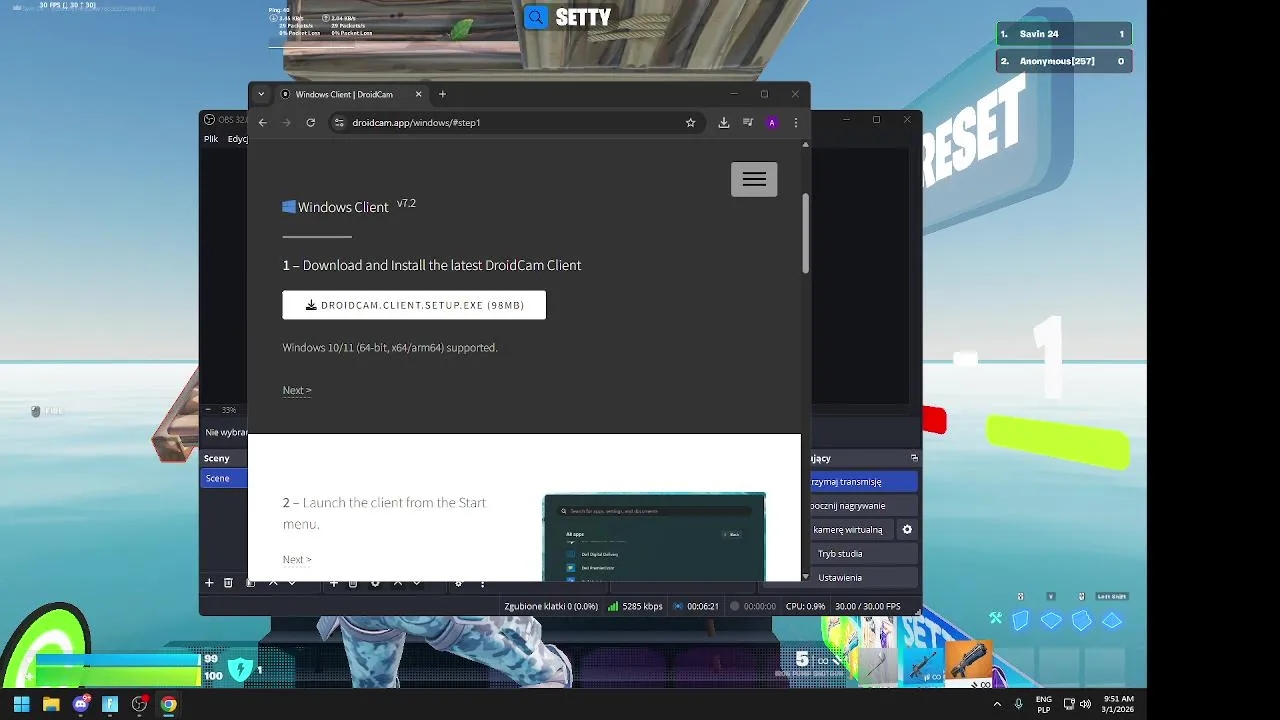1280x720 pixels.
Task: Add a scene in OBS
Action: pos(209,582)
